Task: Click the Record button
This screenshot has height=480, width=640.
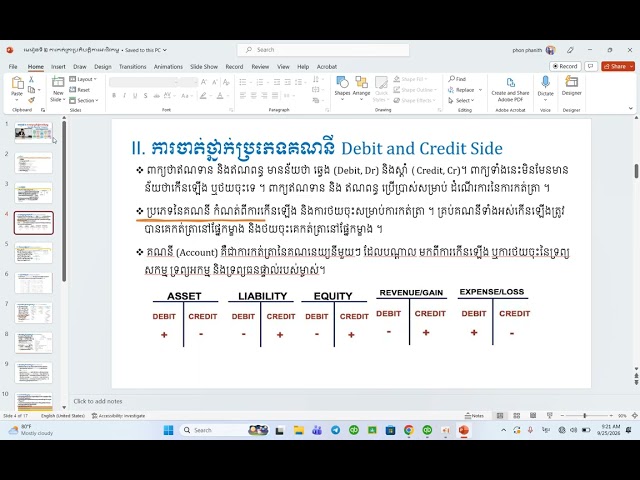Action: 565,66
